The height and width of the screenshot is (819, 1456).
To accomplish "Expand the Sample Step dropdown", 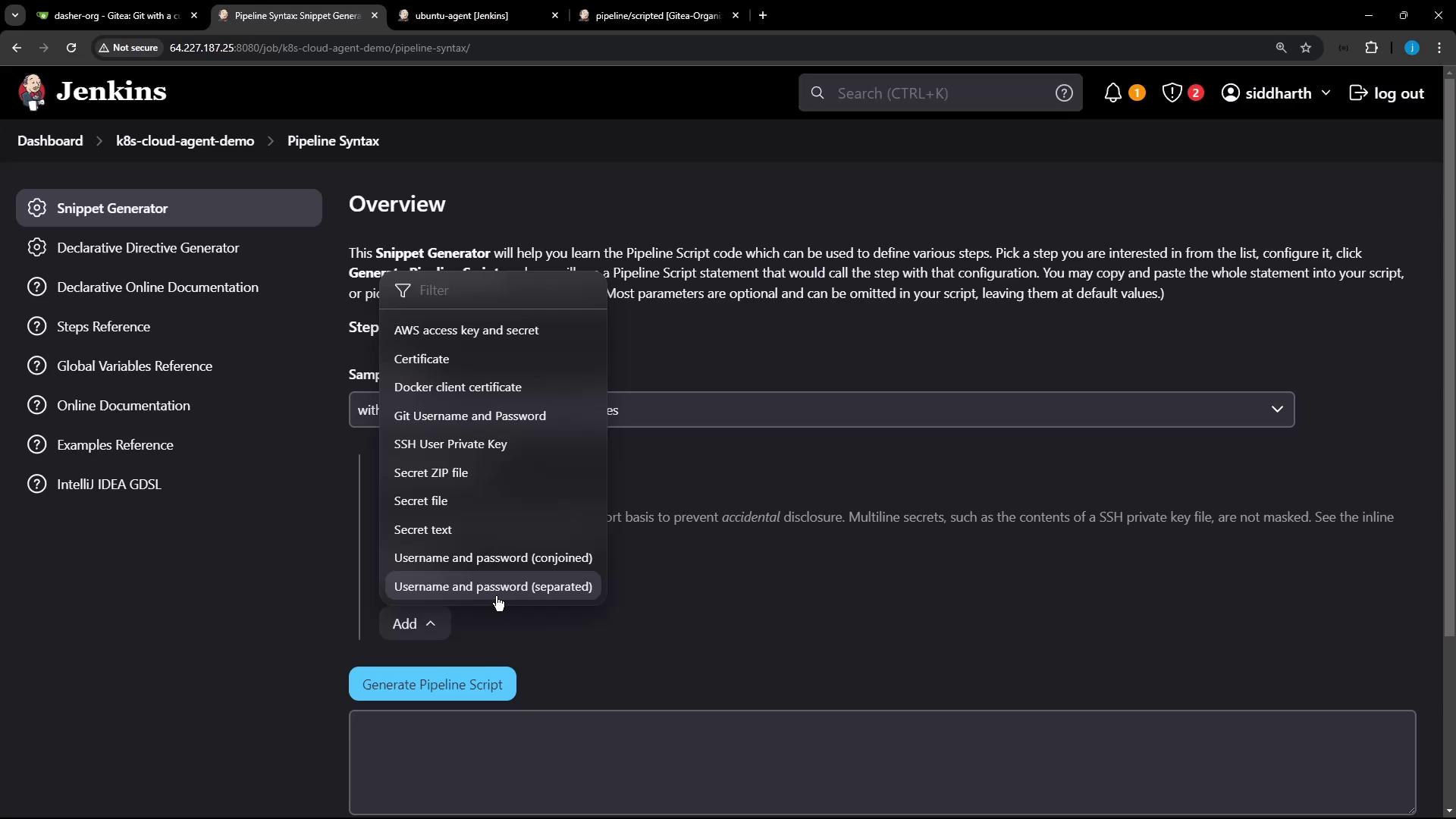I will click(x=1277, y=409).
